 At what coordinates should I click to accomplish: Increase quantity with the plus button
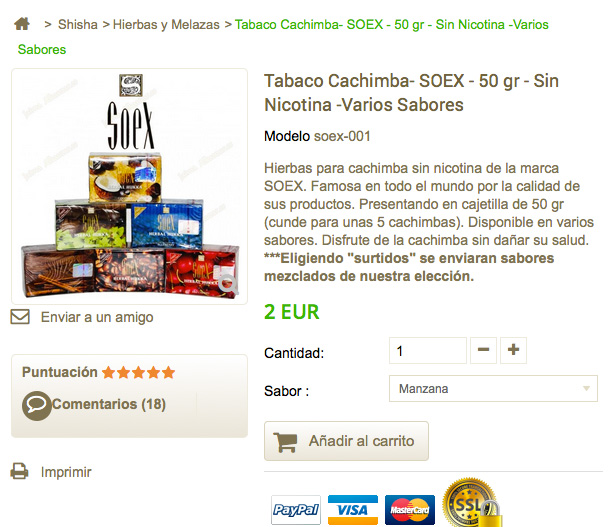pyautogui.click(x=513, y=350)
